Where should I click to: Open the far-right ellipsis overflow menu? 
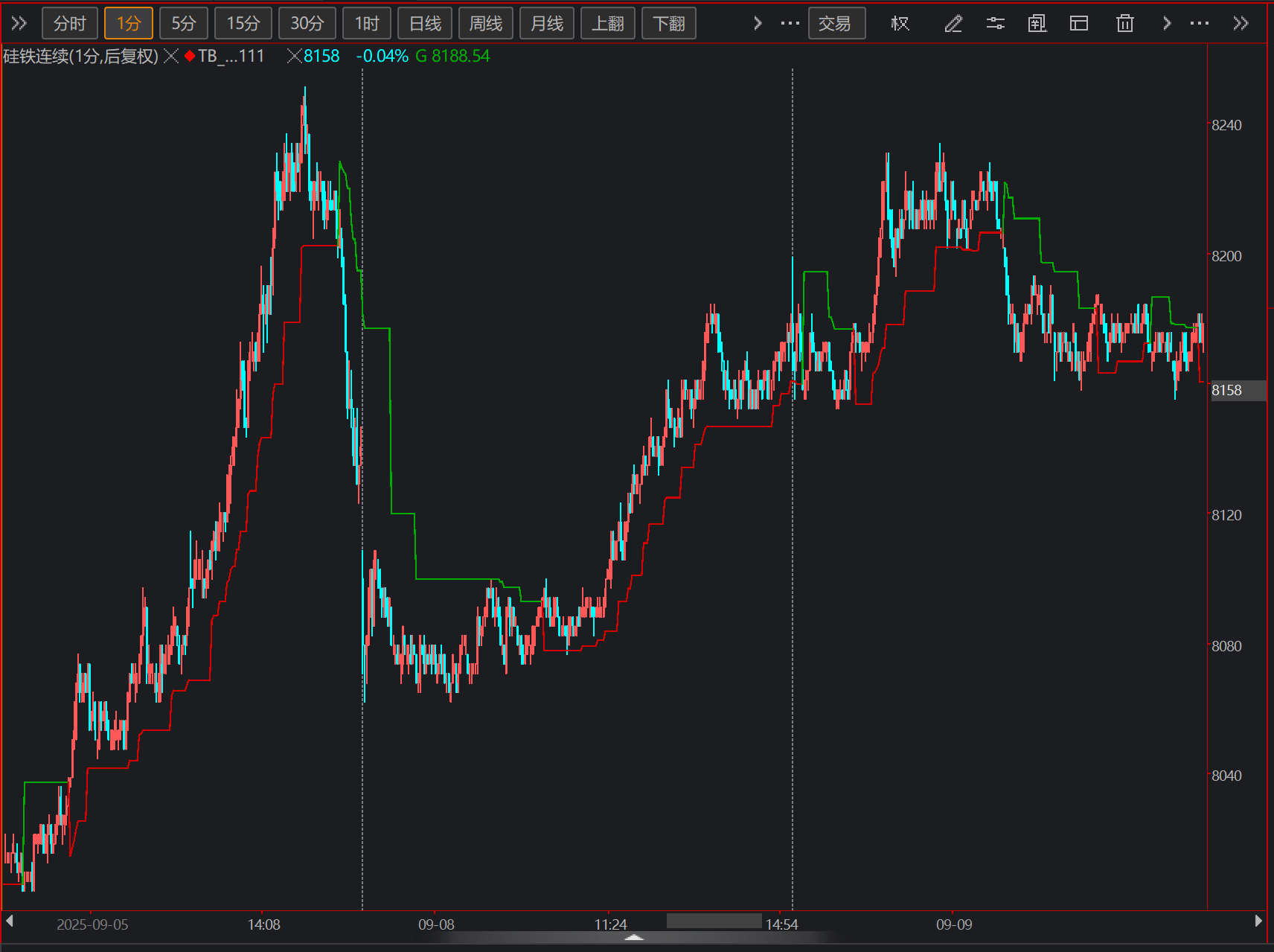pyautogui.click(x=1199, y=24)
